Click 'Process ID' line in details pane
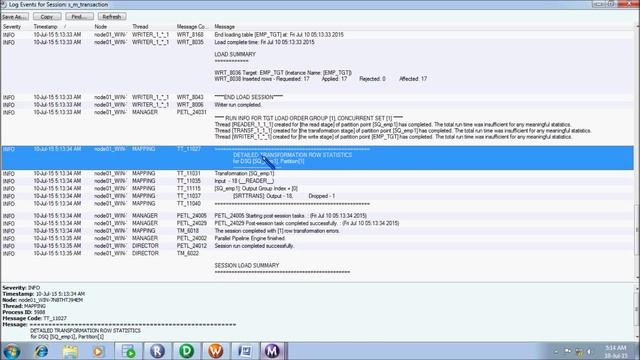Image resolution: width=640 pixels, height=360 pixels. click(x=24, y=312)
